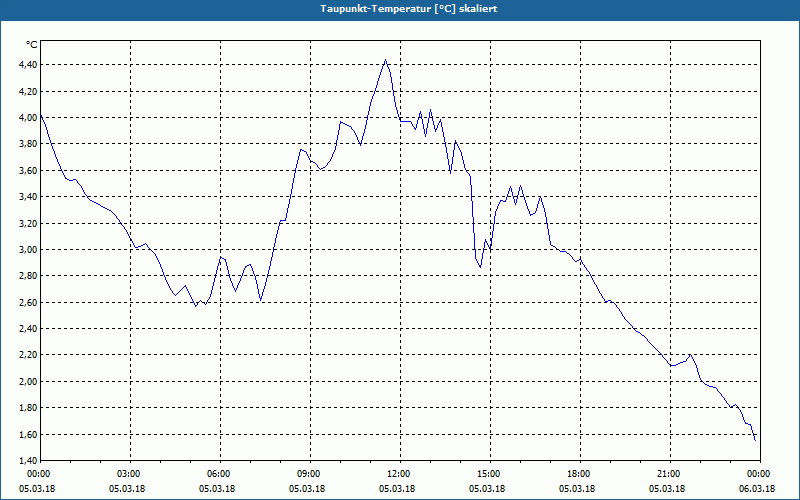This screenshot has width=800, height=500.
Task: Click the 2,80 y-axis label
Action: coord(28,276)
